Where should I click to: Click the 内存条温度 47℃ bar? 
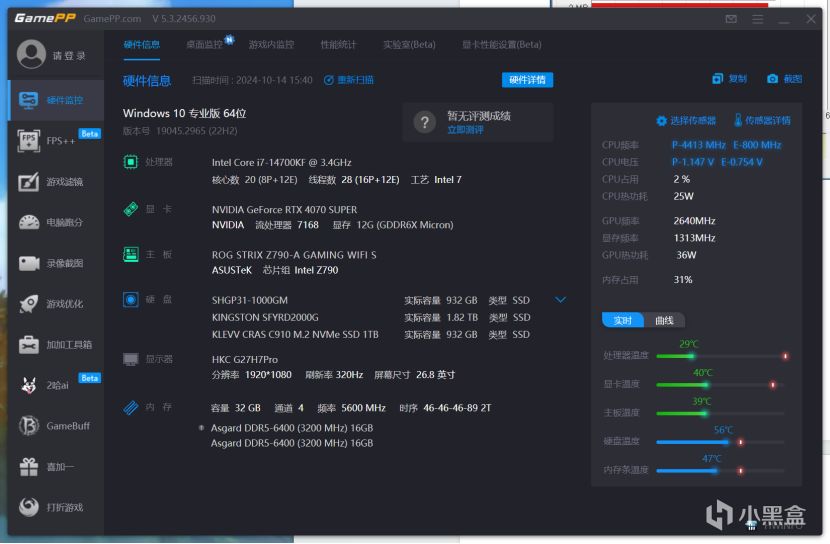click(722, 470)
